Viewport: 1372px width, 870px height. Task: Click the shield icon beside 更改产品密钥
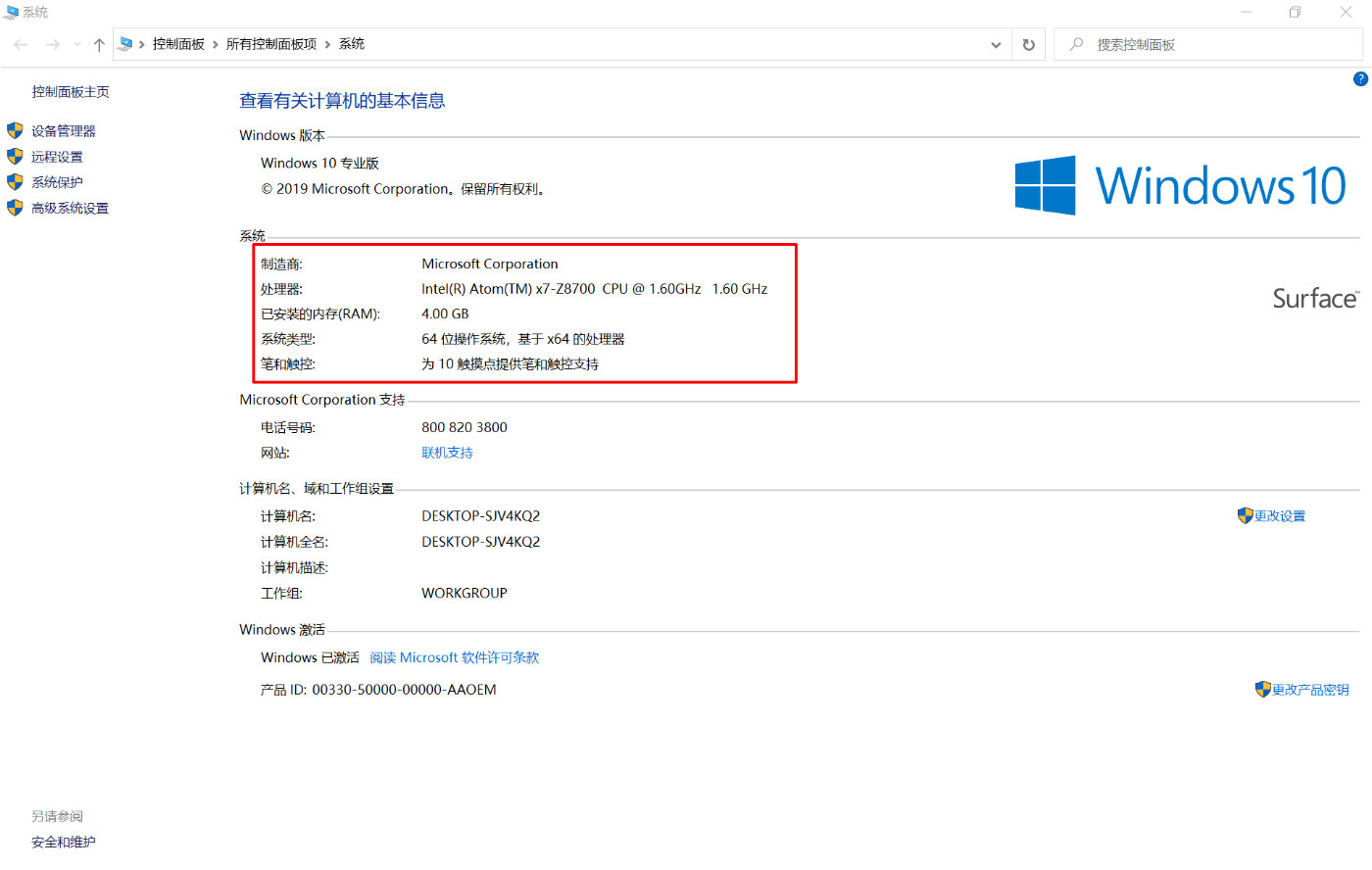(1263, 689)
